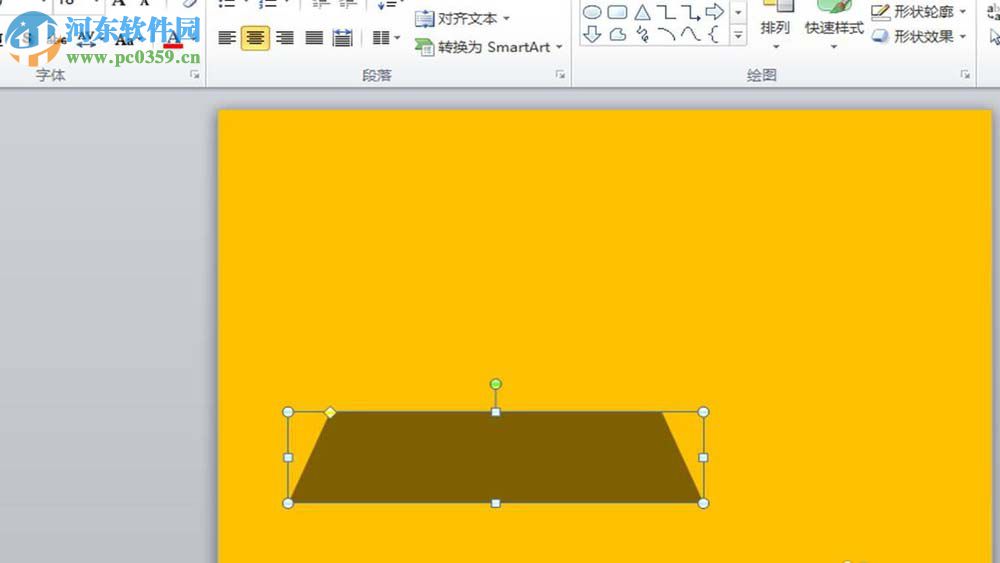
Task: Open the 形状轮廓 shape outline dropdown
Action: (918, 11)
